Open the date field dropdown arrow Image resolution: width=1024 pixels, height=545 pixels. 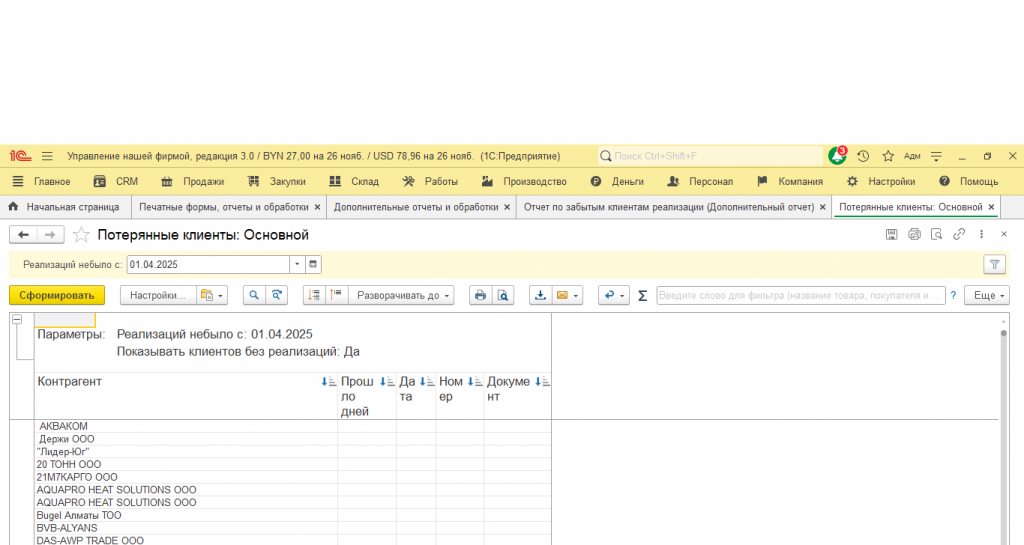[x=297, y=264]
